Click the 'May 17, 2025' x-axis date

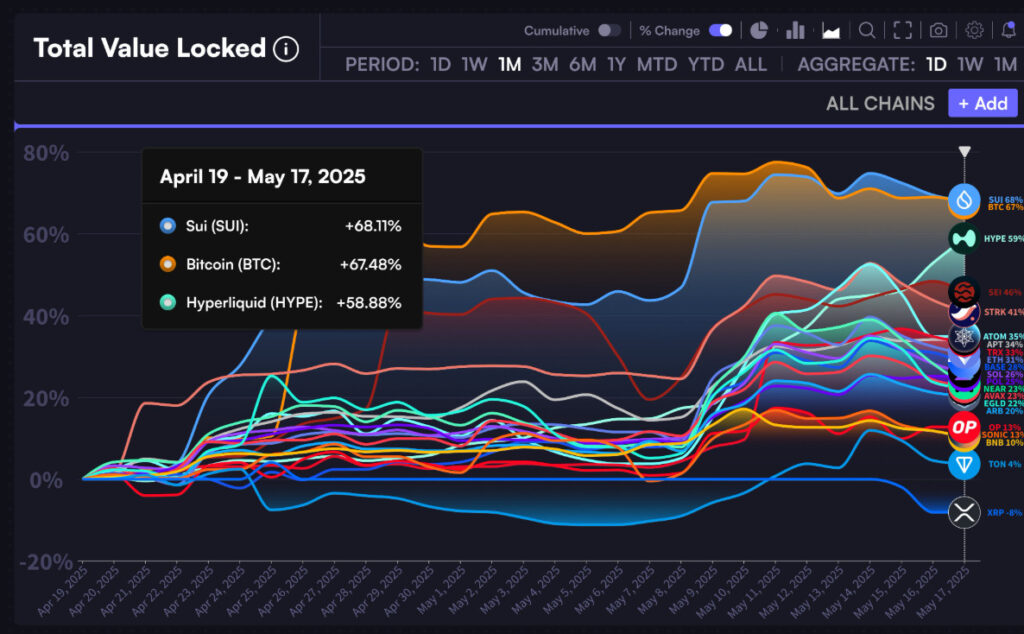943,592
